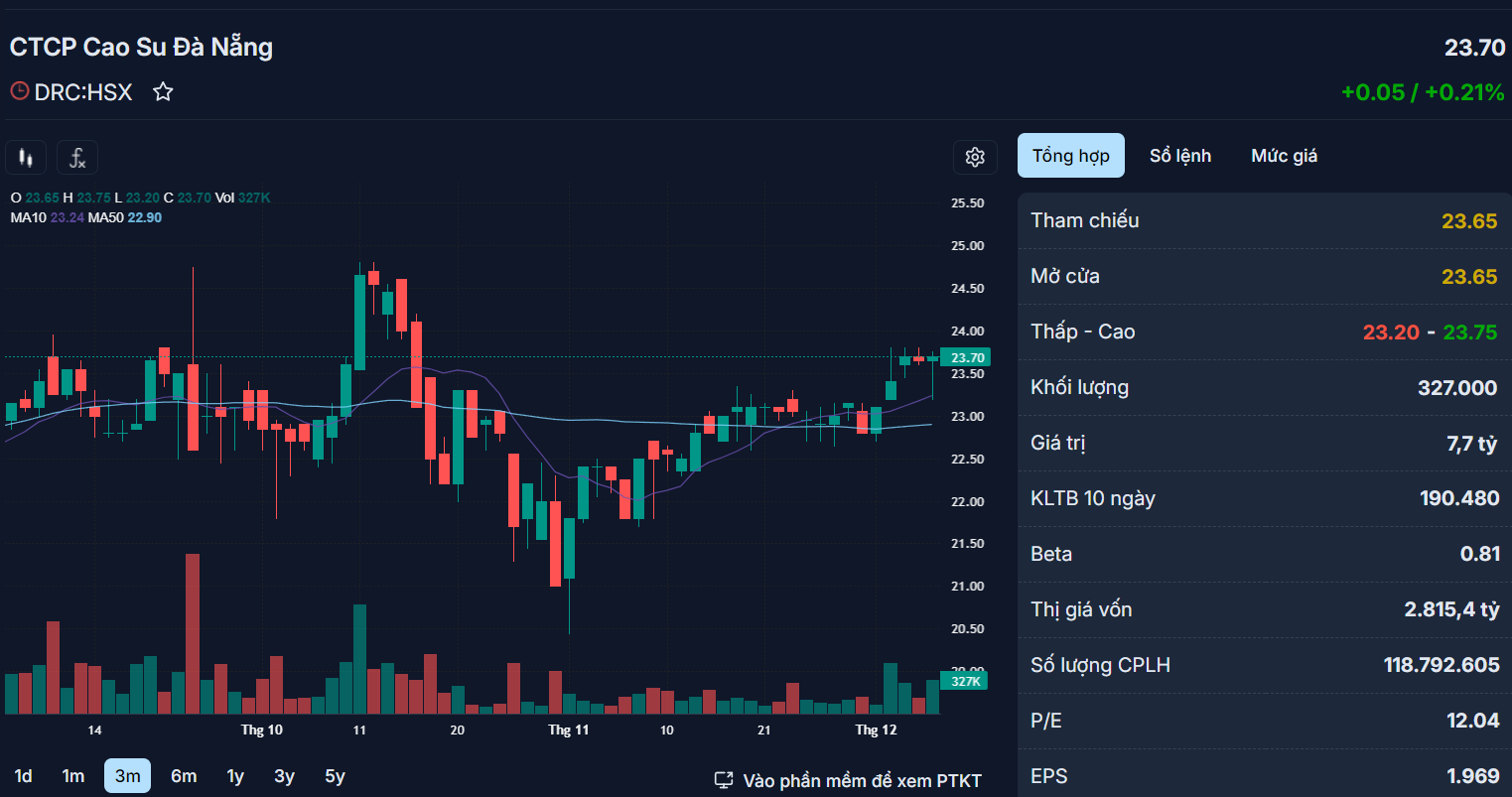Click the MA50 indicator legend
The height and width of the screenshot is (797, 1512).
click(125, 217)
